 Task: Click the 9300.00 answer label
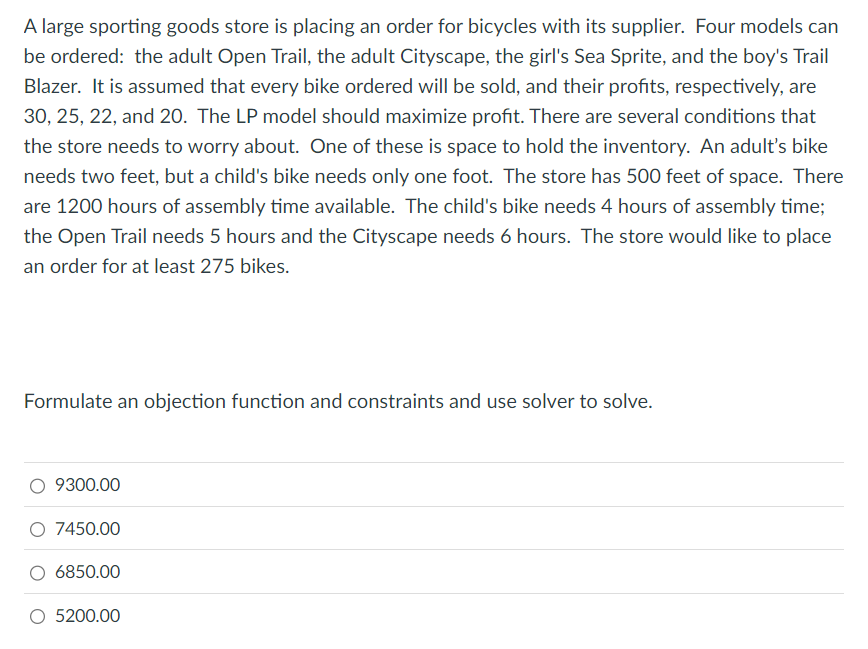click(89, 485)
